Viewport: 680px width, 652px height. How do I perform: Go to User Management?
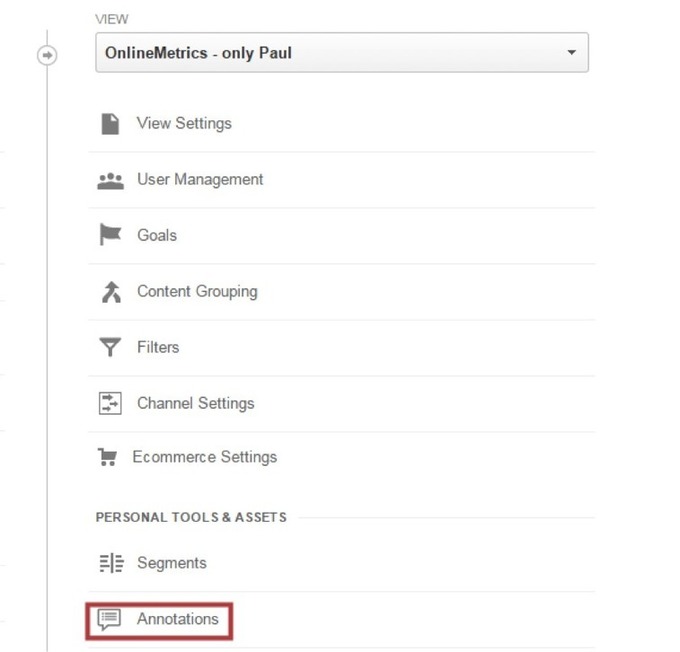pos(200,180)
